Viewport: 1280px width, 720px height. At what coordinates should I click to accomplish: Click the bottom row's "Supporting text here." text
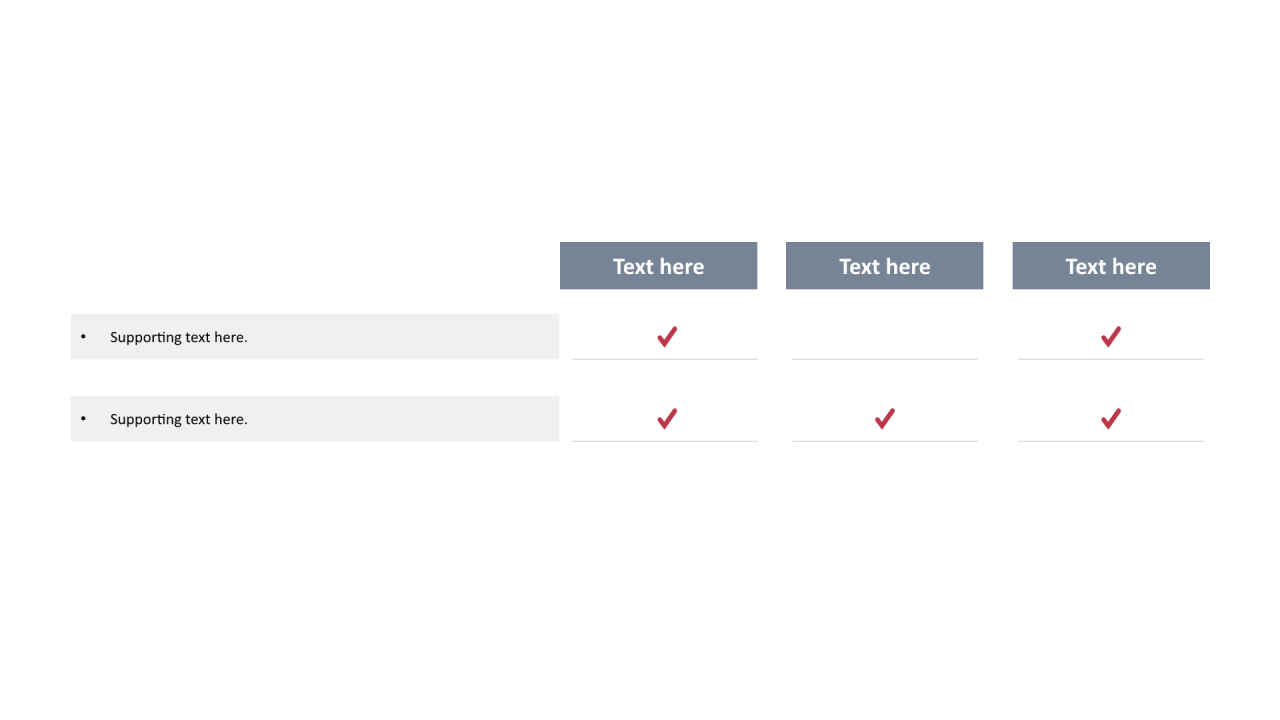[179, 419]
